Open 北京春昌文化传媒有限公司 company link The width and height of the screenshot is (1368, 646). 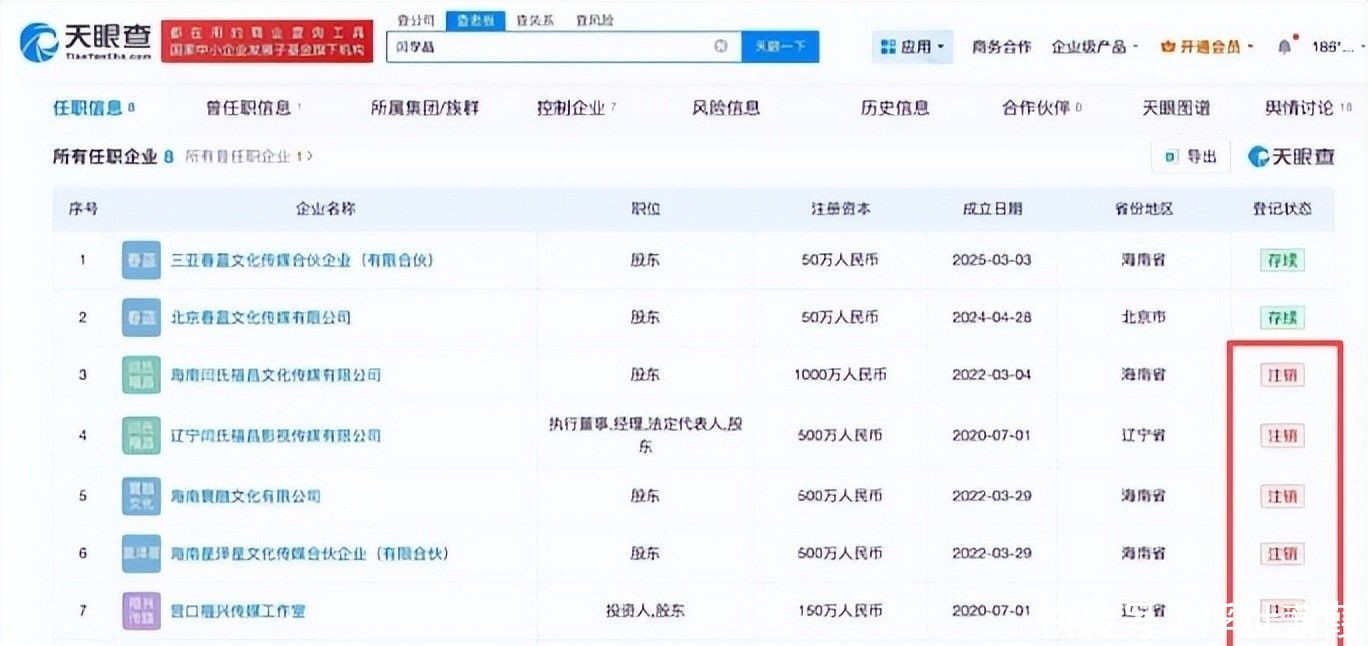[261, 317]
